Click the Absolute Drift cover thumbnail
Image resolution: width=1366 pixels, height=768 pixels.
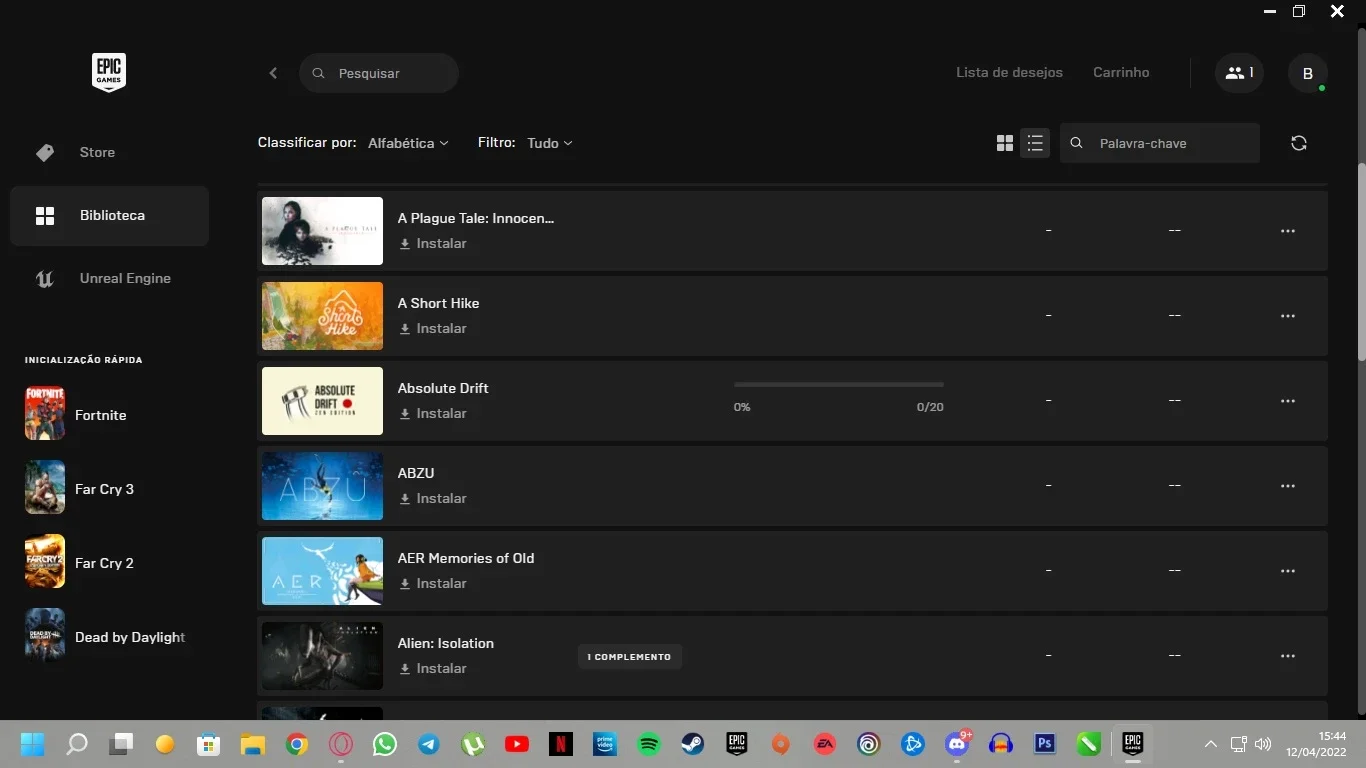click(x=322, y=401)
